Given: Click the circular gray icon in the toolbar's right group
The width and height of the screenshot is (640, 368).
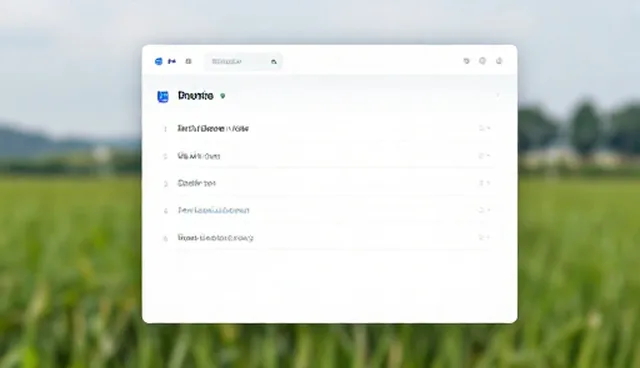Looking at the screenshot, I should tap(482, 61).
